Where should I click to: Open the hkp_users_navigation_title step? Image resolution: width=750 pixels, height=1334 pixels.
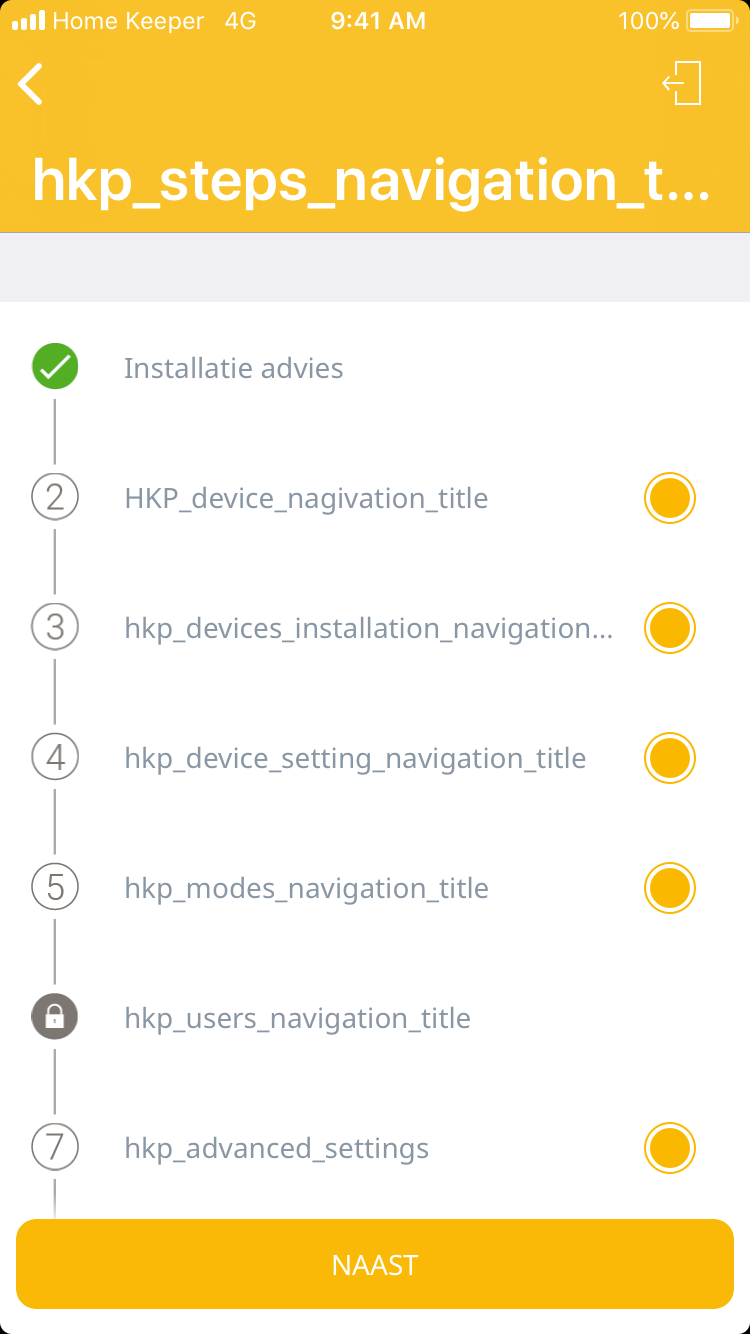tap(297, 1018)
